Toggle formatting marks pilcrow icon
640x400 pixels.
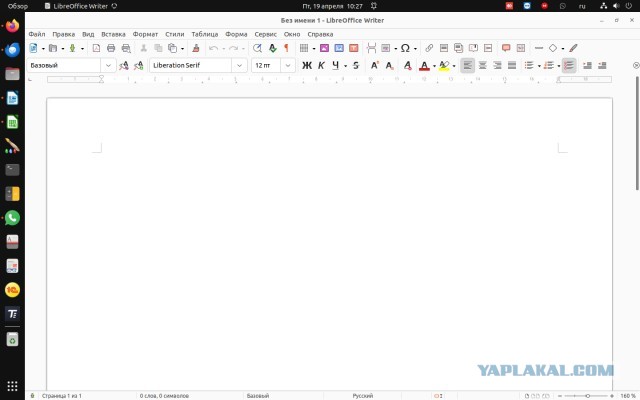[287, 48]
